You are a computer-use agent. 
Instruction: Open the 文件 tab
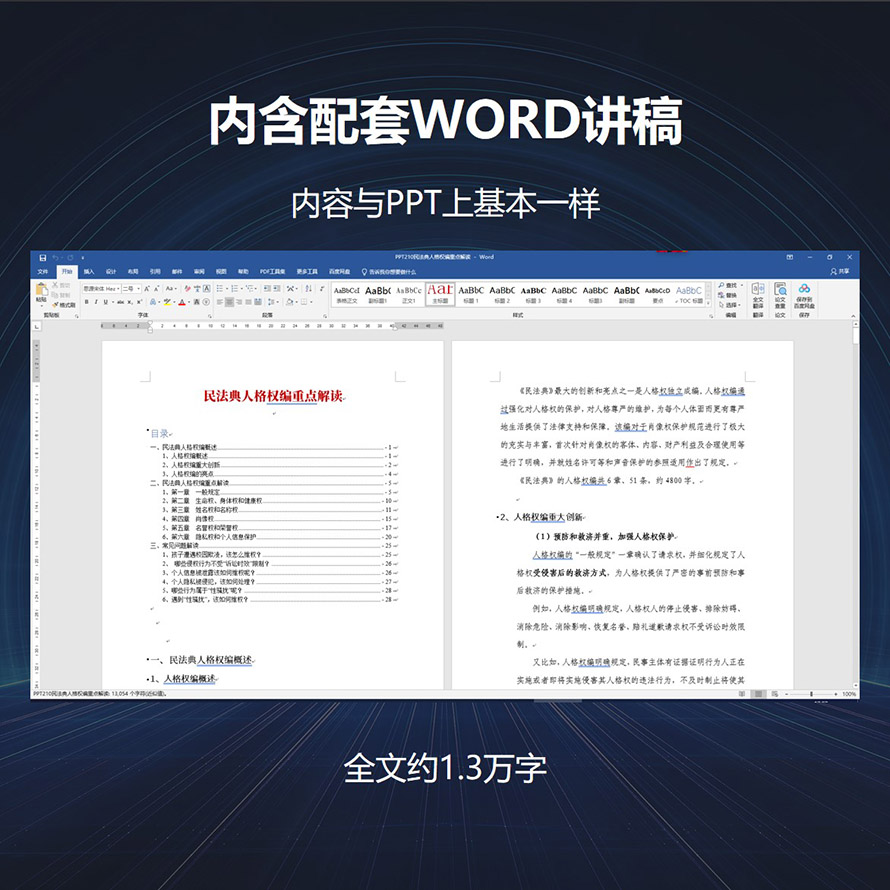pos(43,271)
